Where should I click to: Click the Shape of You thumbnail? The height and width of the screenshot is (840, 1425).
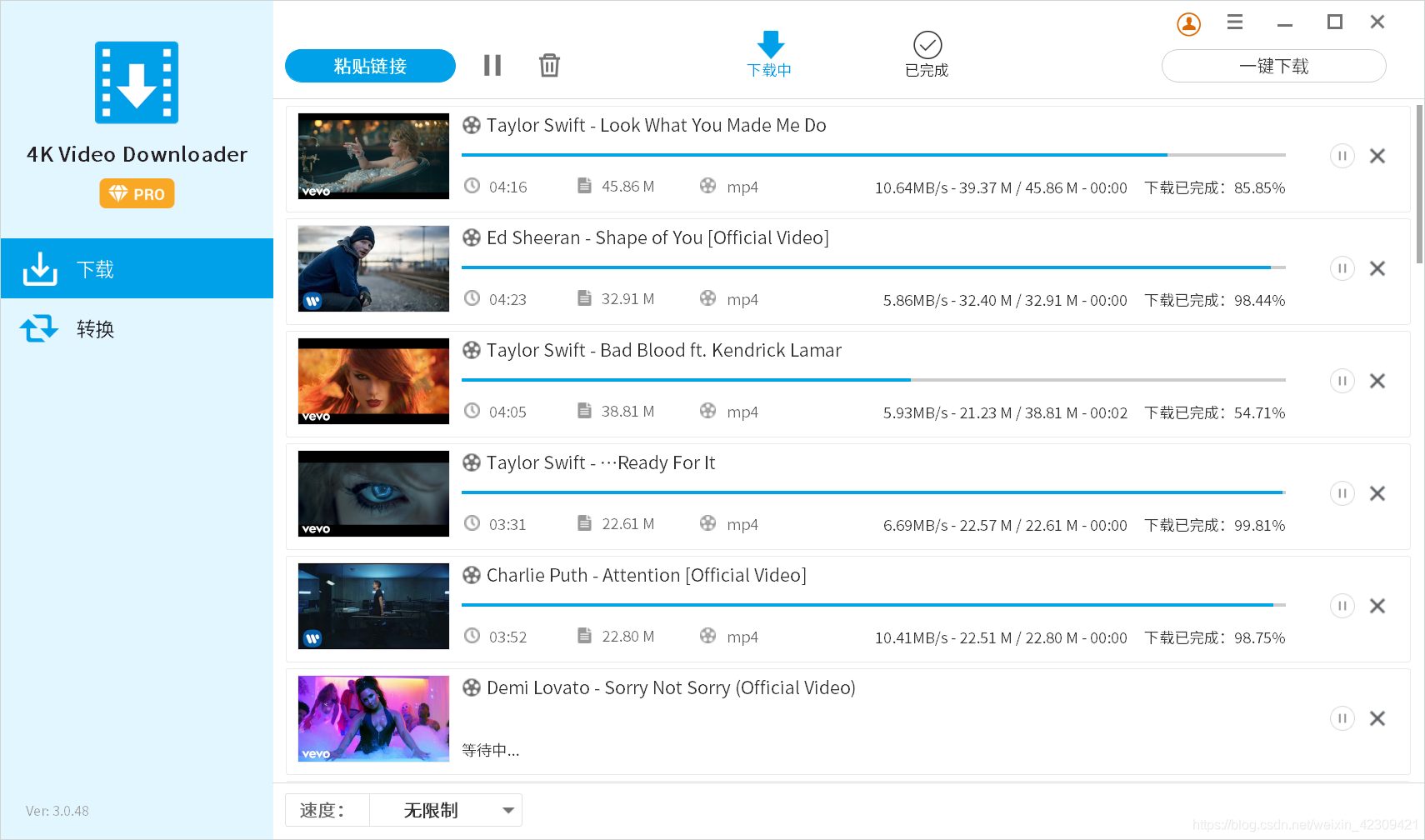[x=373, y=268]
